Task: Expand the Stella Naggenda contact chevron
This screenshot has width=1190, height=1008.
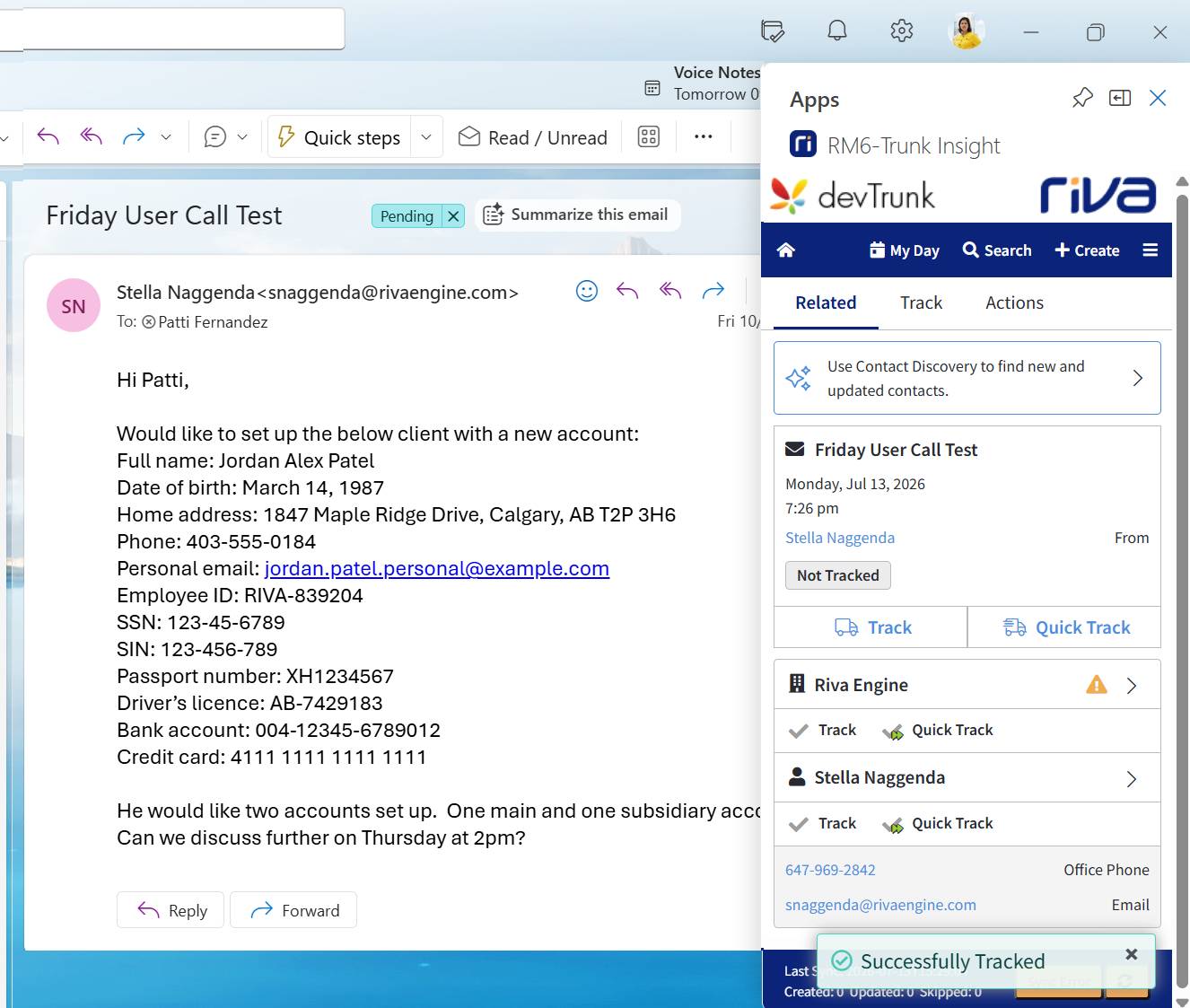Action: [1132, 779]
